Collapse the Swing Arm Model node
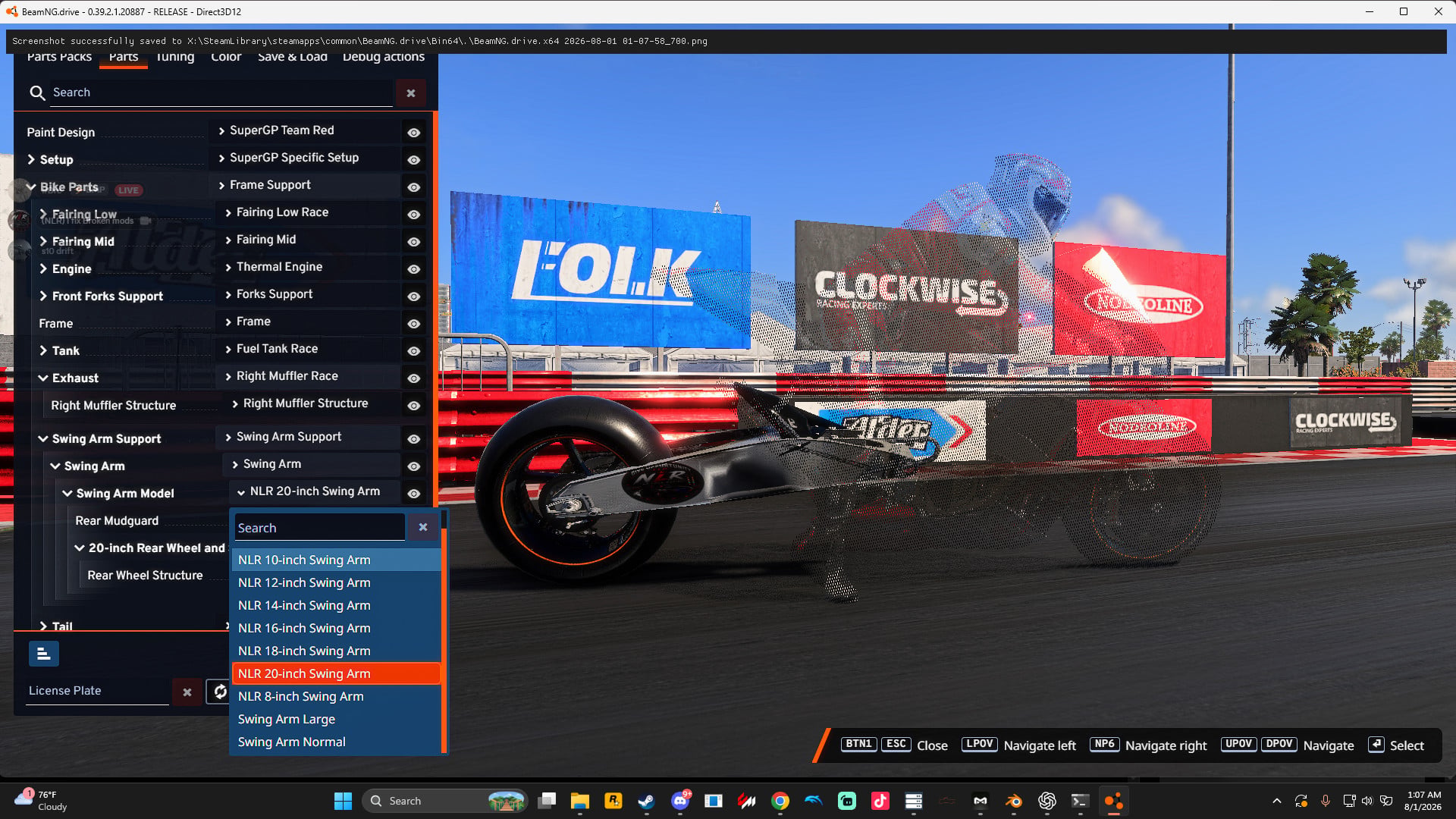1456x819 pixels. point(67,493)
